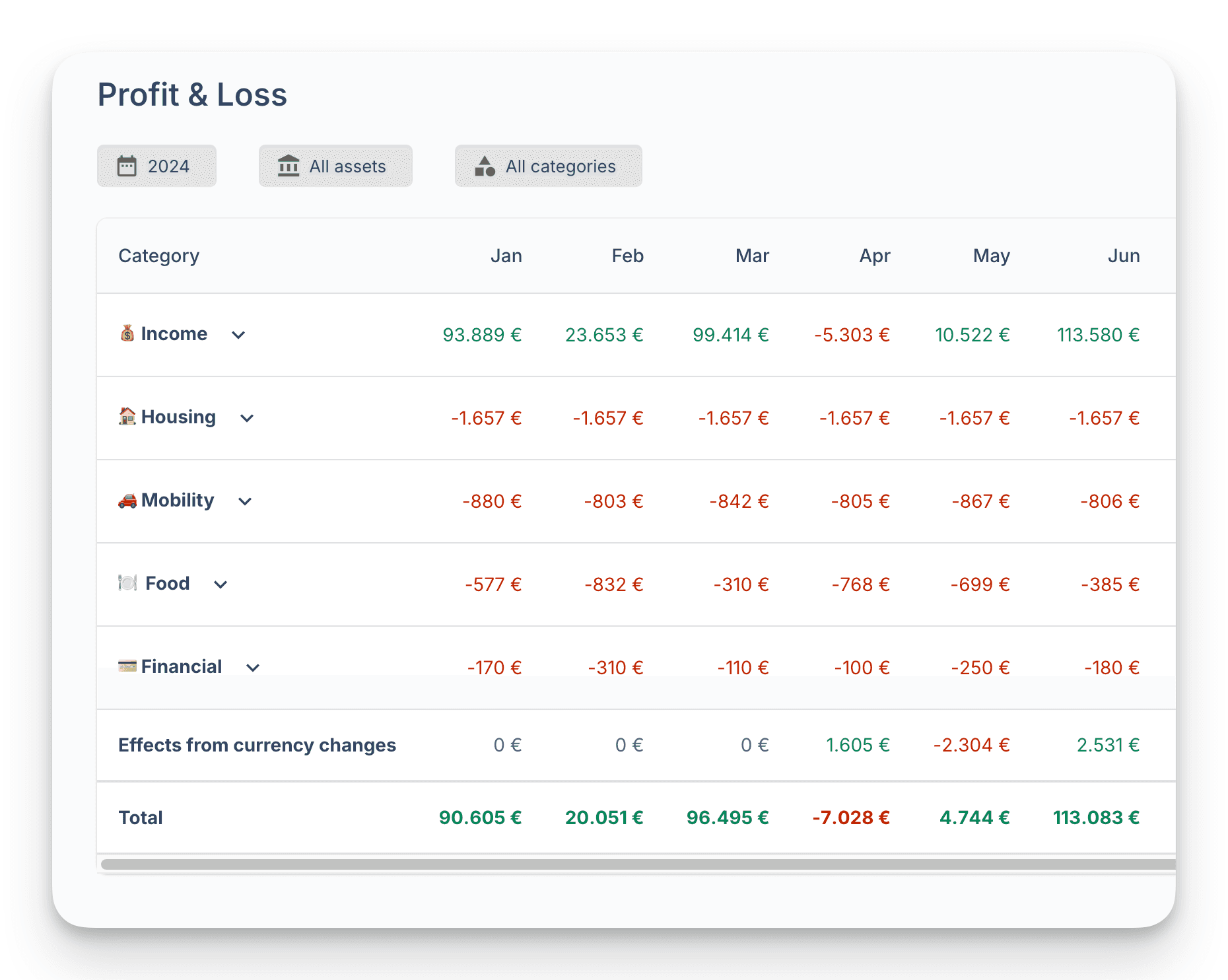The width and height of the screenshot is (1228, 980).
Task: Click the house icon beside Housing
Action: click(x=127, y=417)
